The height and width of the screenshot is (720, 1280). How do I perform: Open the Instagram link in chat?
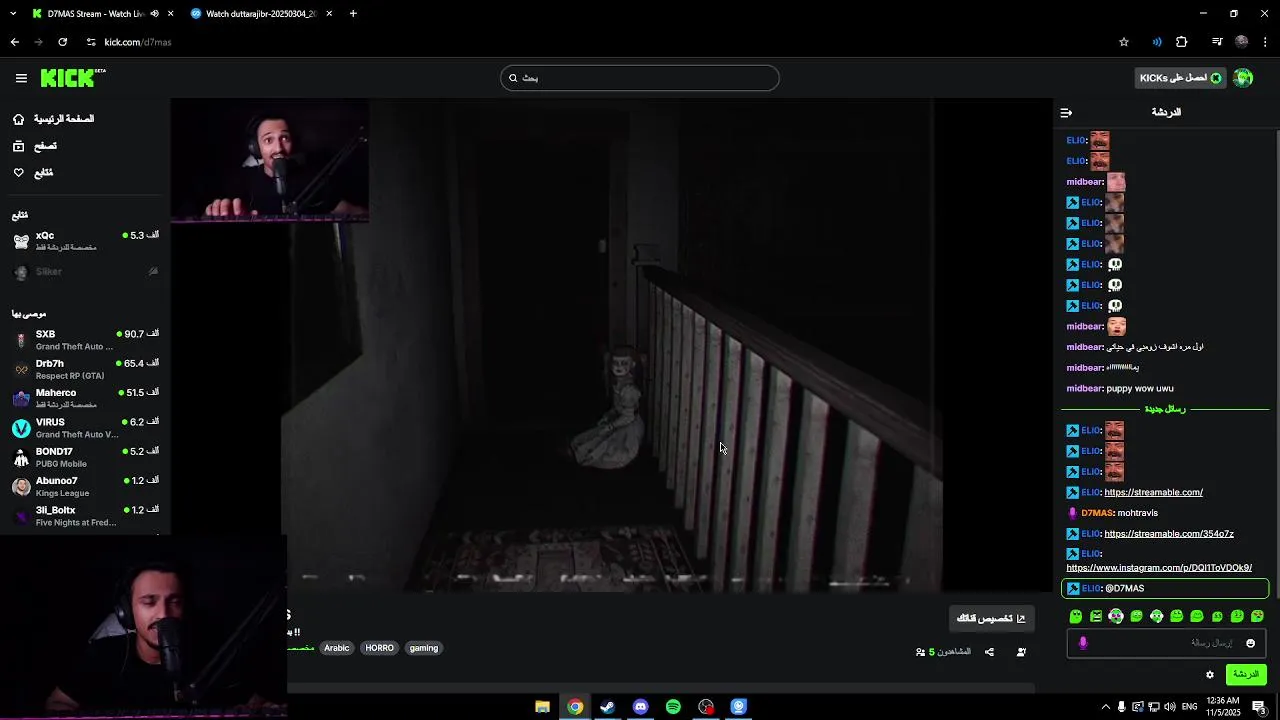pyautogui.click(x=1159, y=568)
